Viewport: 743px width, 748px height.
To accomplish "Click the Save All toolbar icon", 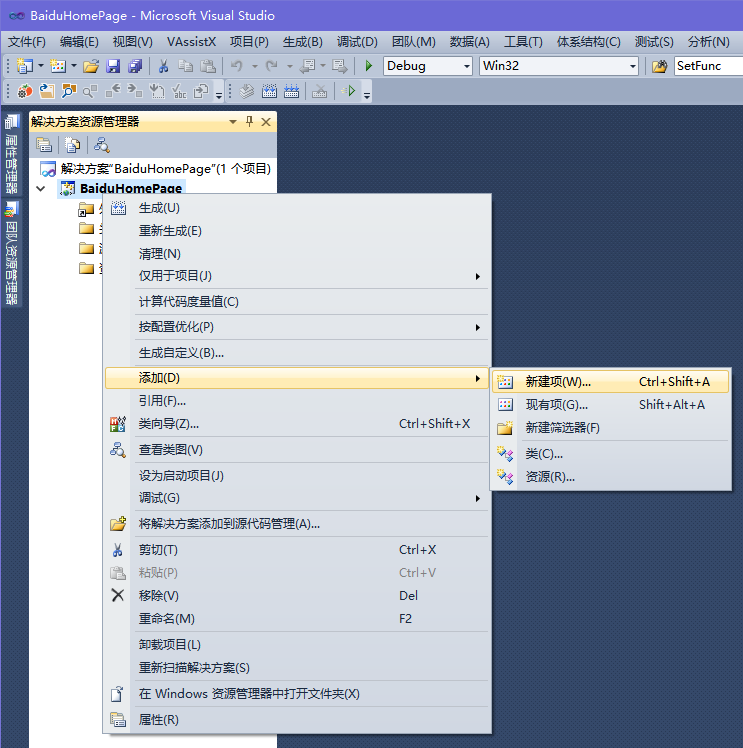I will tap(135, 66).
